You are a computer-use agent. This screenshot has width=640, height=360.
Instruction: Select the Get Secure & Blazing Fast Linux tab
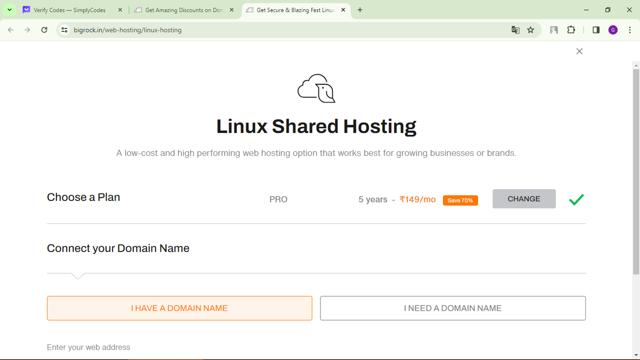[x=295, y=10]
